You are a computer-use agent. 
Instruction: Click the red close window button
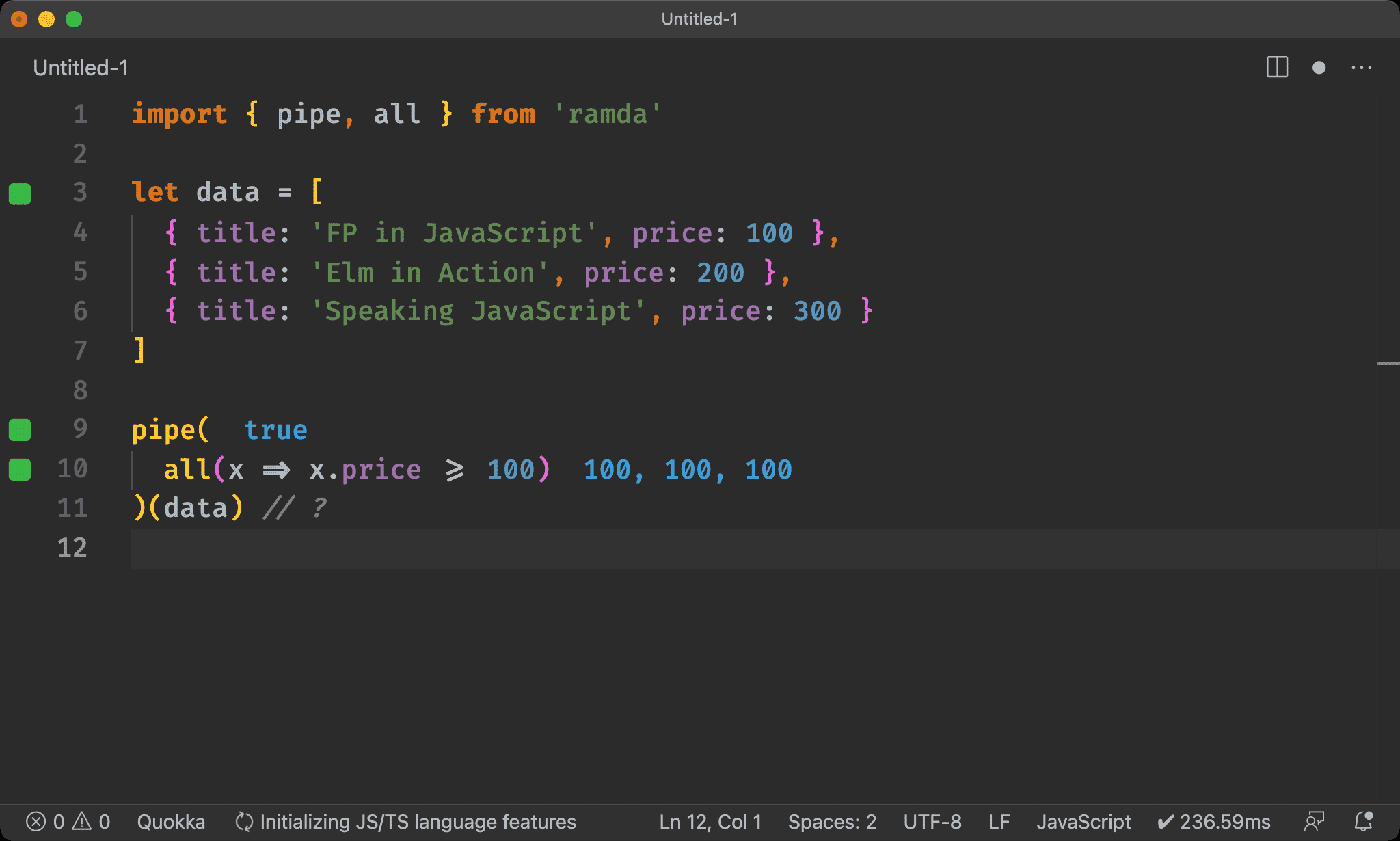pos(19,19)
